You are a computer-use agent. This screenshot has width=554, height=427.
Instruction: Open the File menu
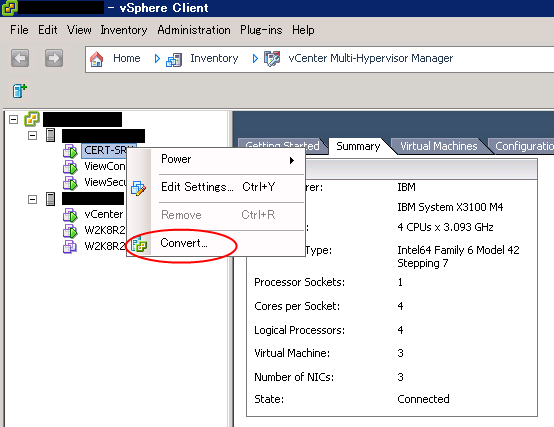[19, 30]
